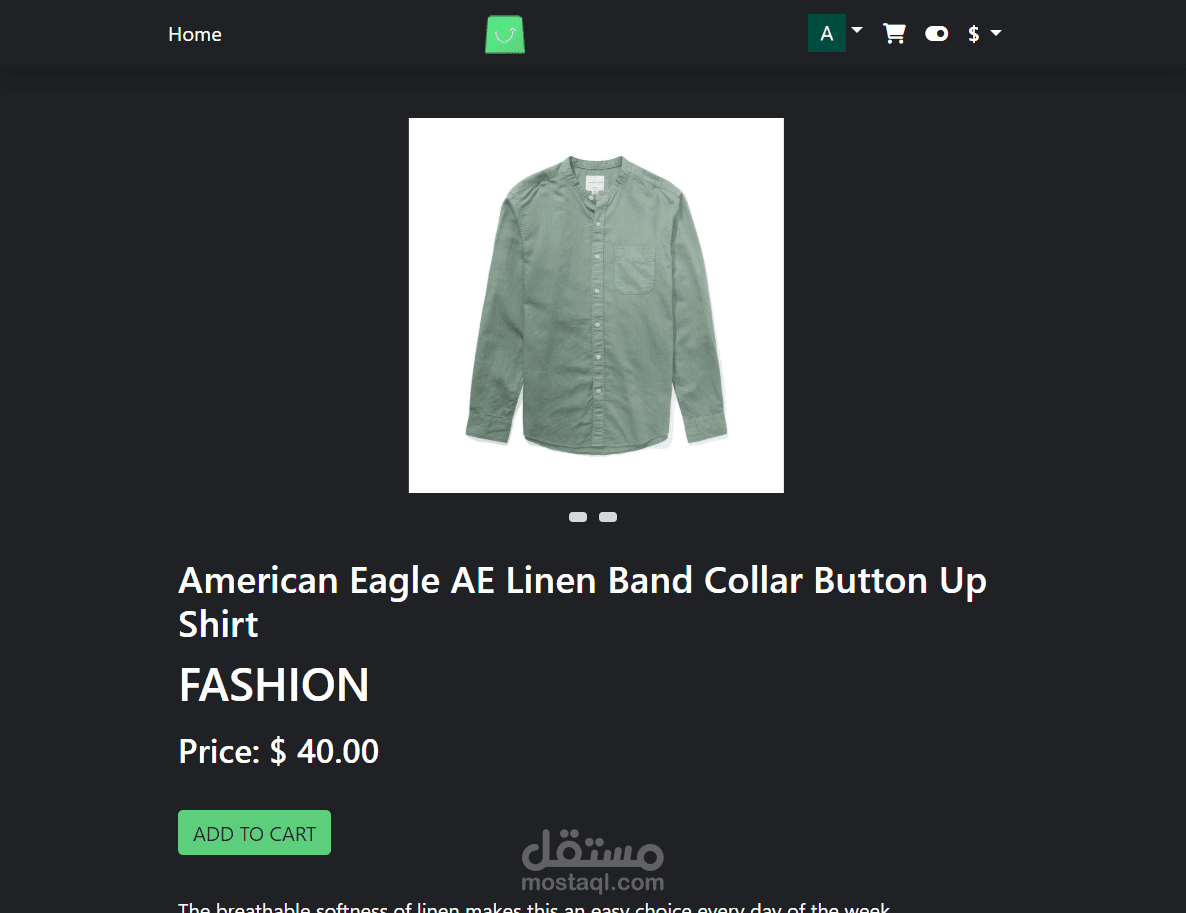Click the American Eagle product title

pos(582,602)
